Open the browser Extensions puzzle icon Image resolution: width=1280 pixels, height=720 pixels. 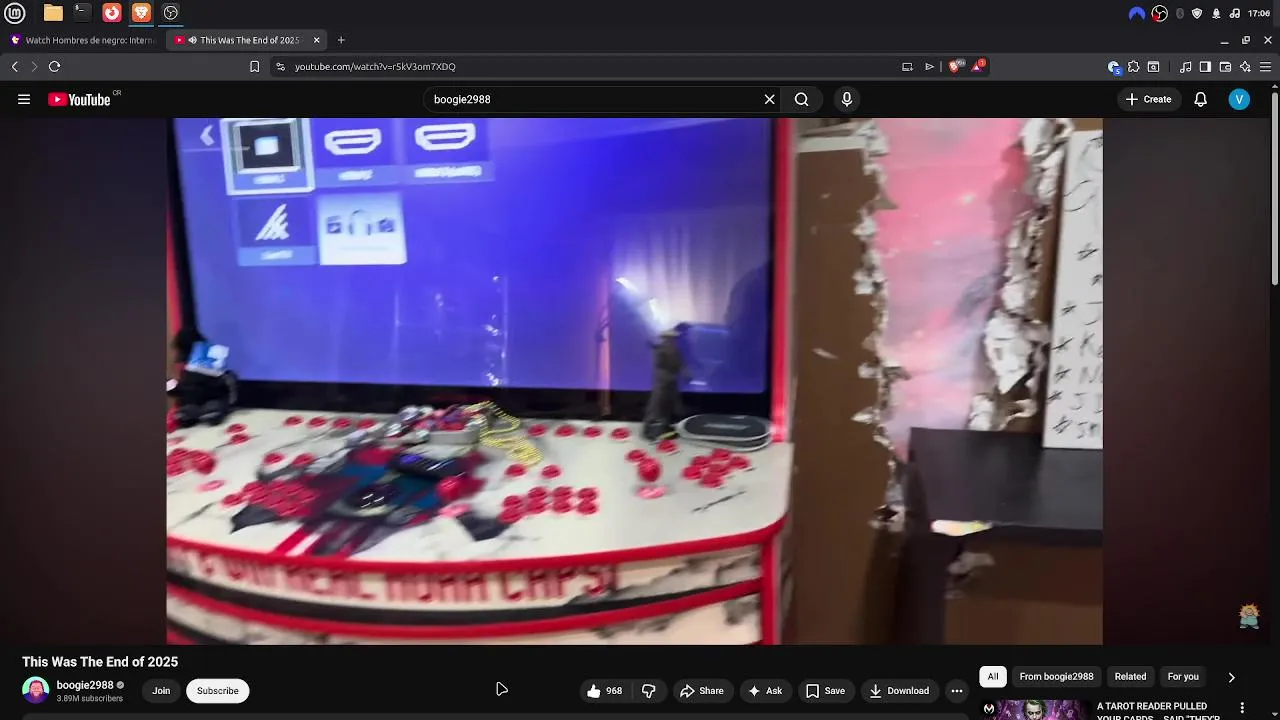pos(1133,67)
